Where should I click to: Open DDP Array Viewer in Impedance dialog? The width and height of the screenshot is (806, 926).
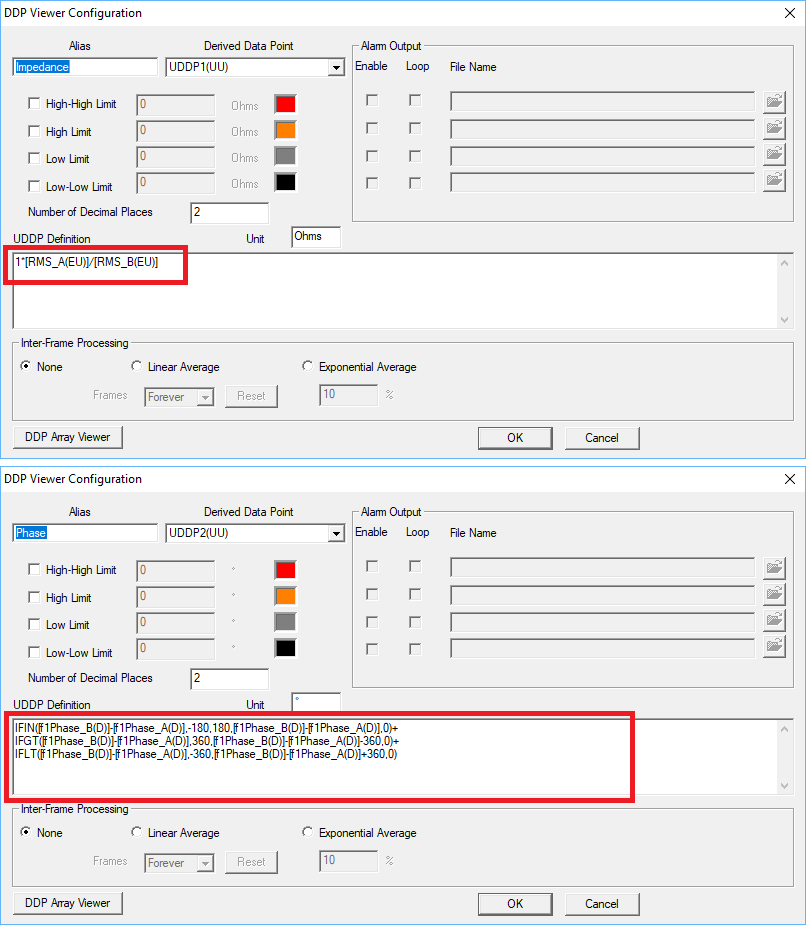(x=67, y=437)
